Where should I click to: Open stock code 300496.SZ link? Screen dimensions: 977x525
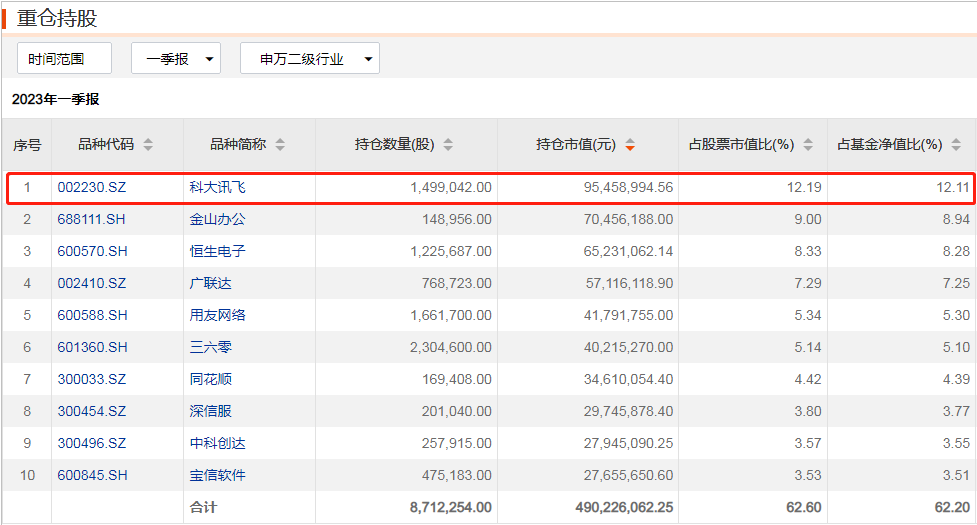(92, 443)
